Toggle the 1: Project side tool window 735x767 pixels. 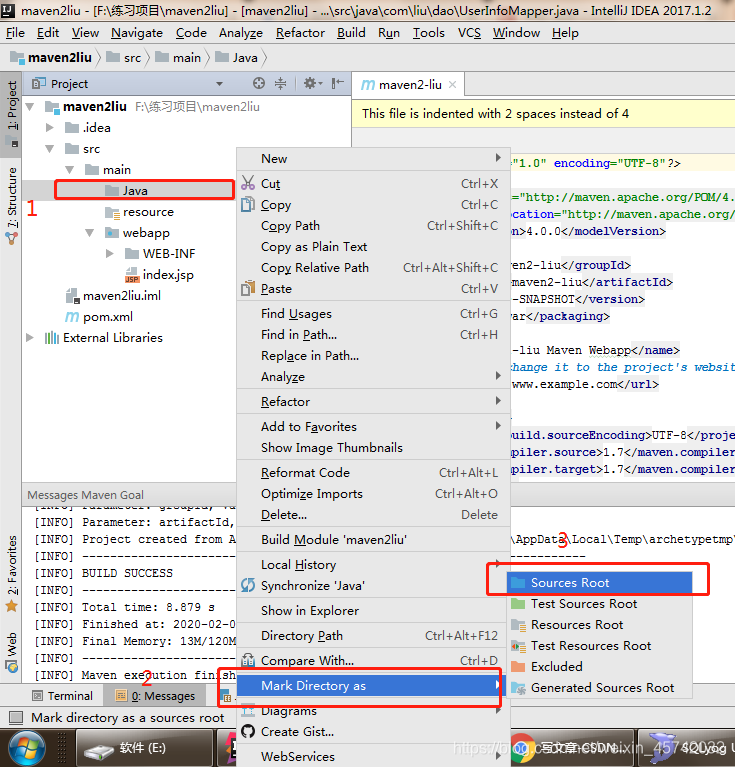point(11,113)
